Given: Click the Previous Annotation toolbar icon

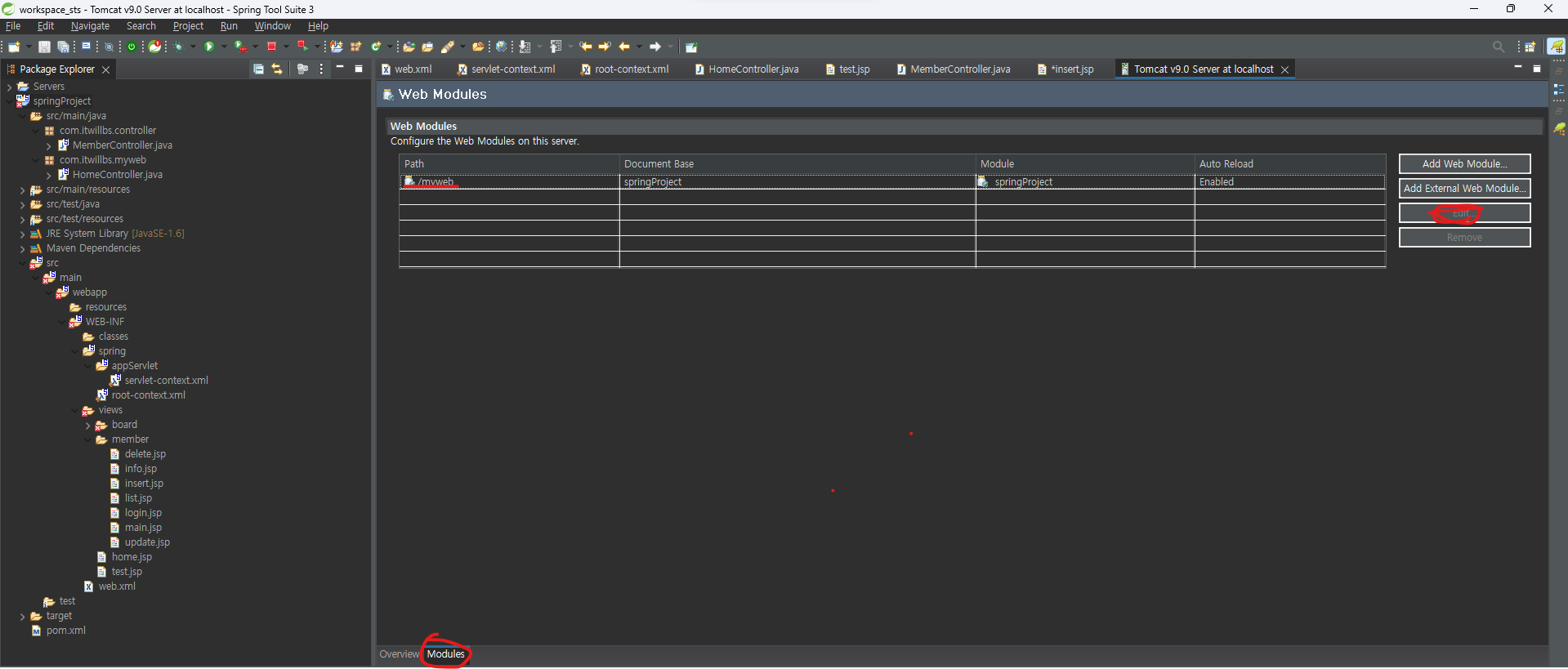Looking at the screenshot, I should coord(556,47).
